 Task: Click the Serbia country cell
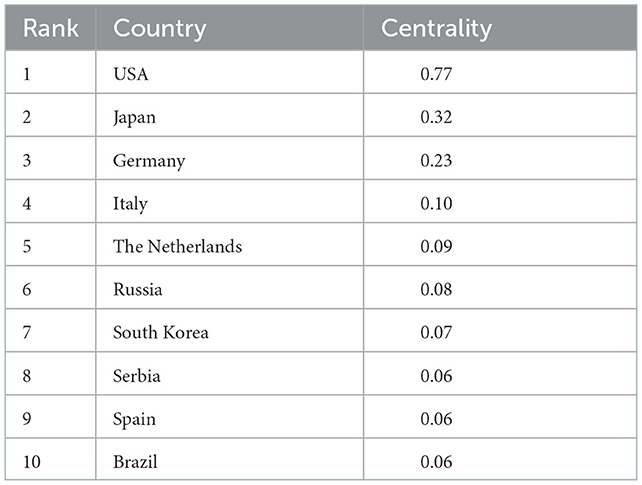coord(136,376)
